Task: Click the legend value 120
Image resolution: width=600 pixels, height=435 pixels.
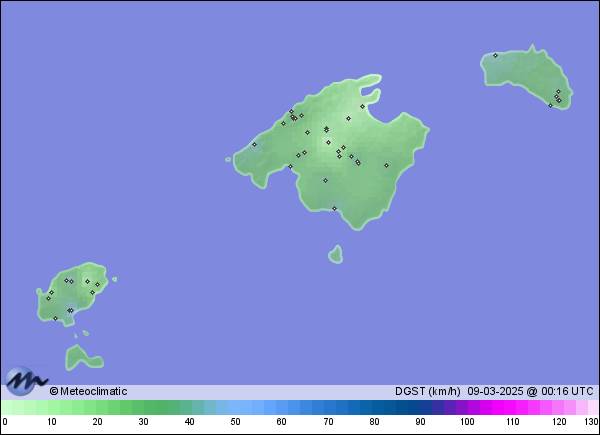Action: point(559,422)
